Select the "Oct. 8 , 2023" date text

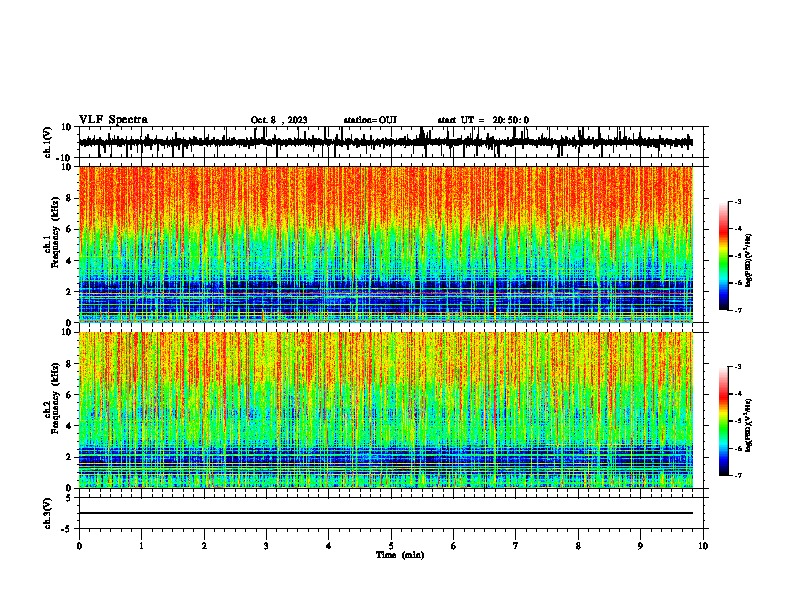coord(279,120)
